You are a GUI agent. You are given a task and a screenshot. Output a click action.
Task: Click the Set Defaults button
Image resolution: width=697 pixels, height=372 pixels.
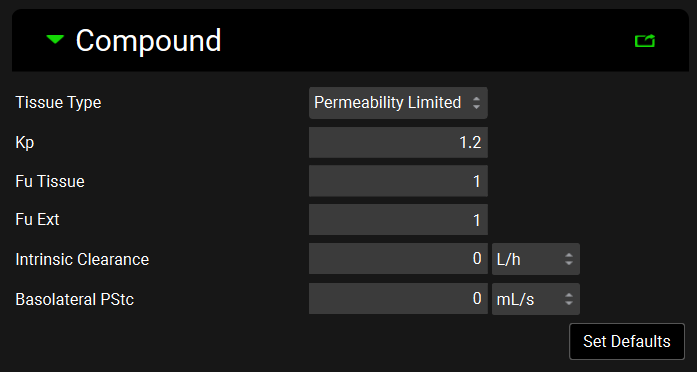tap(627, 341)
